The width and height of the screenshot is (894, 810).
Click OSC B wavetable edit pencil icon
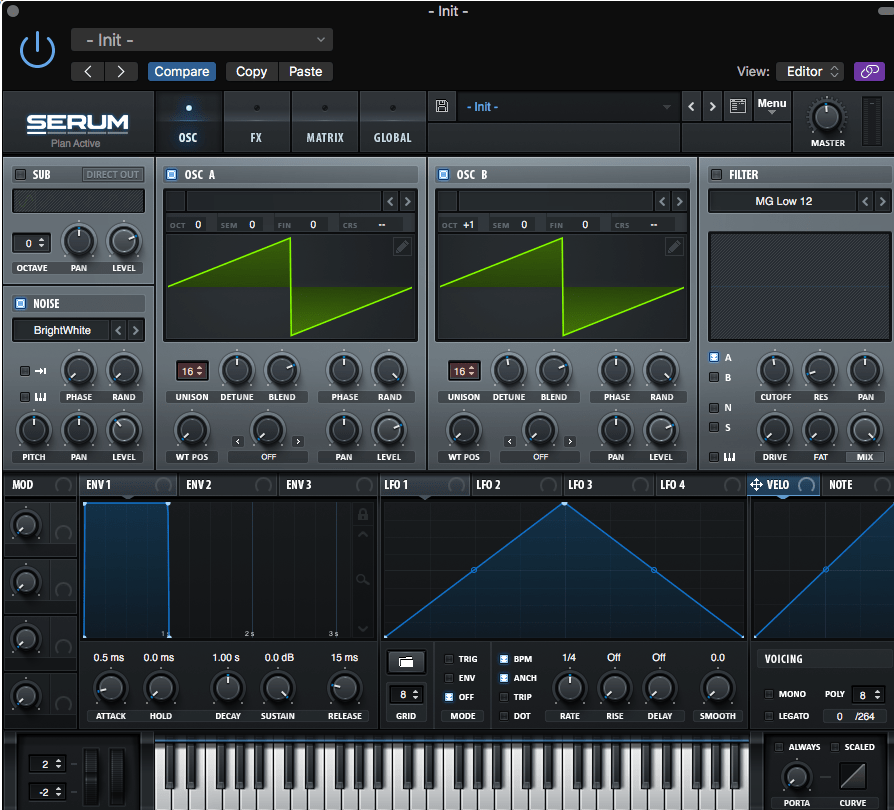(x=674, y=247)
